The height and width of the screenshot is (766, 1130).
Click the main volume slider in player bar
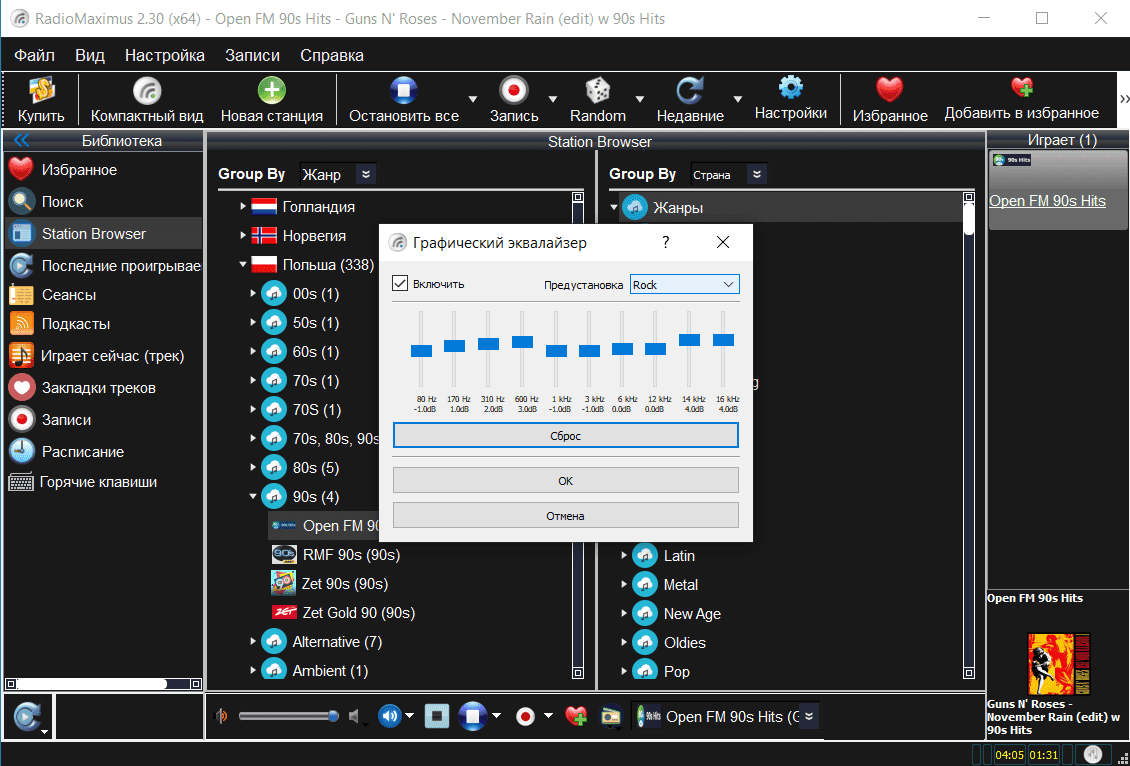(288, 716)
